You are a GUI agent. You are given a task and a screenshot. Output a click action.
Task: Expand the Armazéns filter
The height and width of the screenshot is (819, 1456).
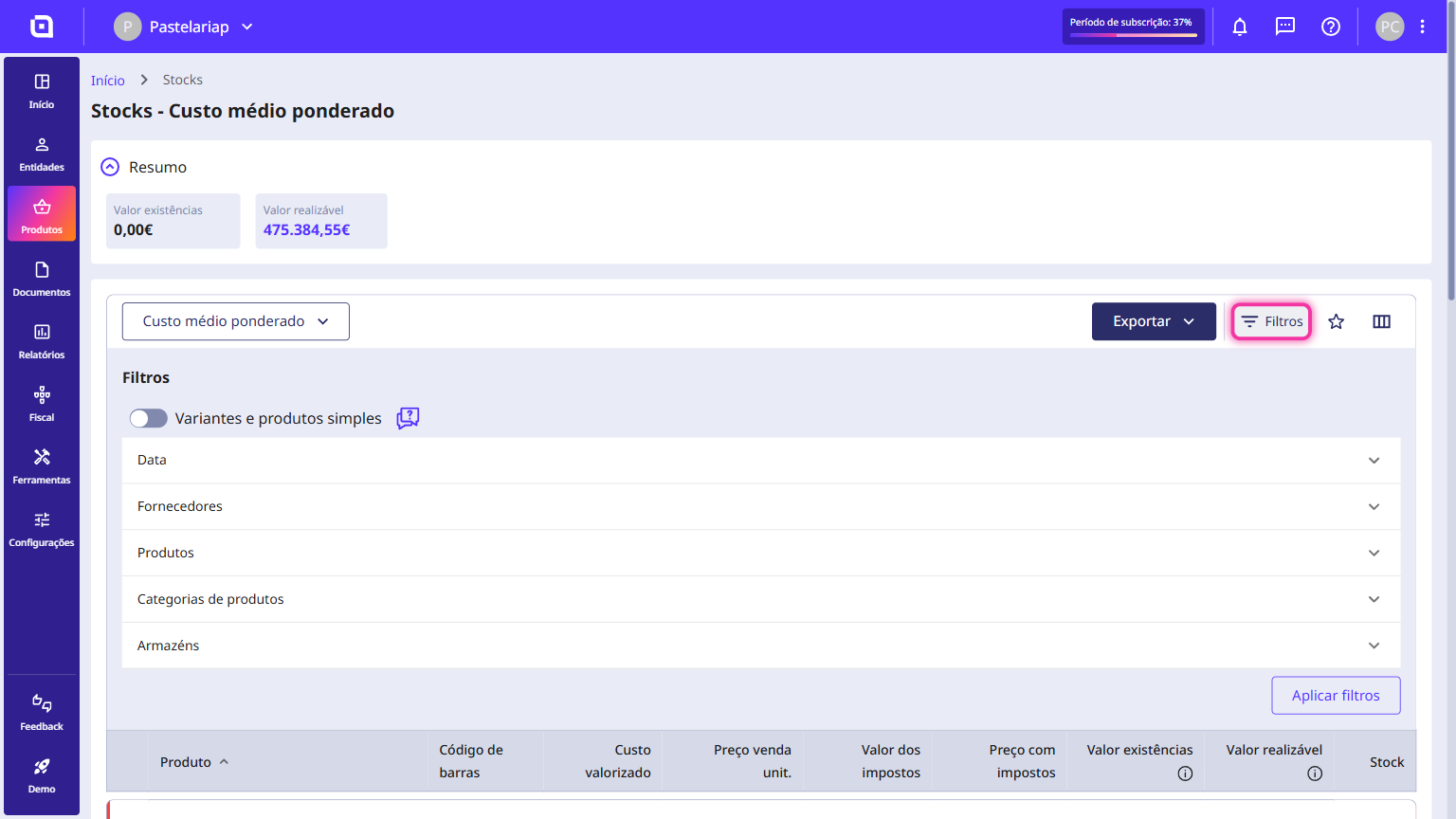pyautogui.click(x=761, y=646)
